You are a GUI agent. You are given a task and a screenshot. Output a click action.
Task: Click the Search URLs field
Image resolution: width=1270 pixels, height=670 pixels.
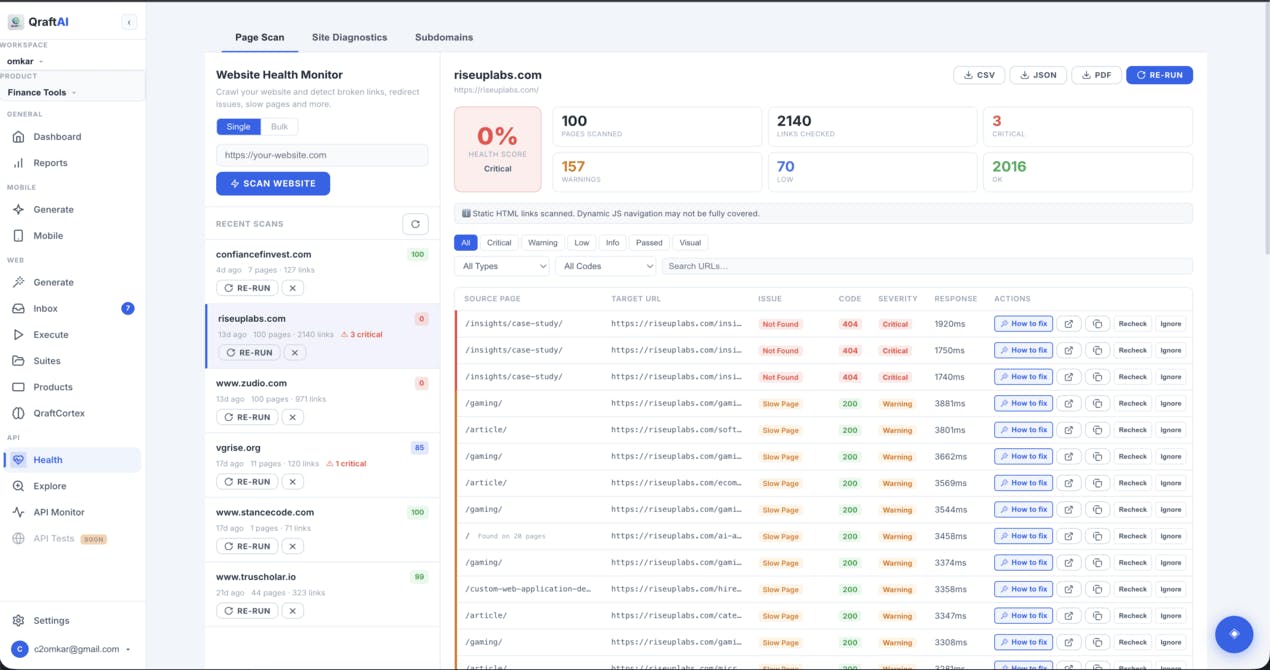click(927, 266)
